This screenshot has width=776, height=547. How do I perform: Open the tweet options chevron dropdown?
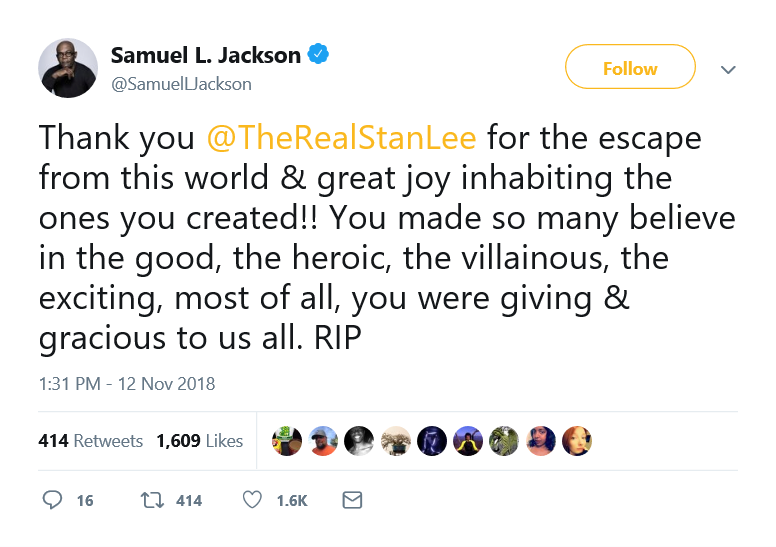click(x=728, y=69)
